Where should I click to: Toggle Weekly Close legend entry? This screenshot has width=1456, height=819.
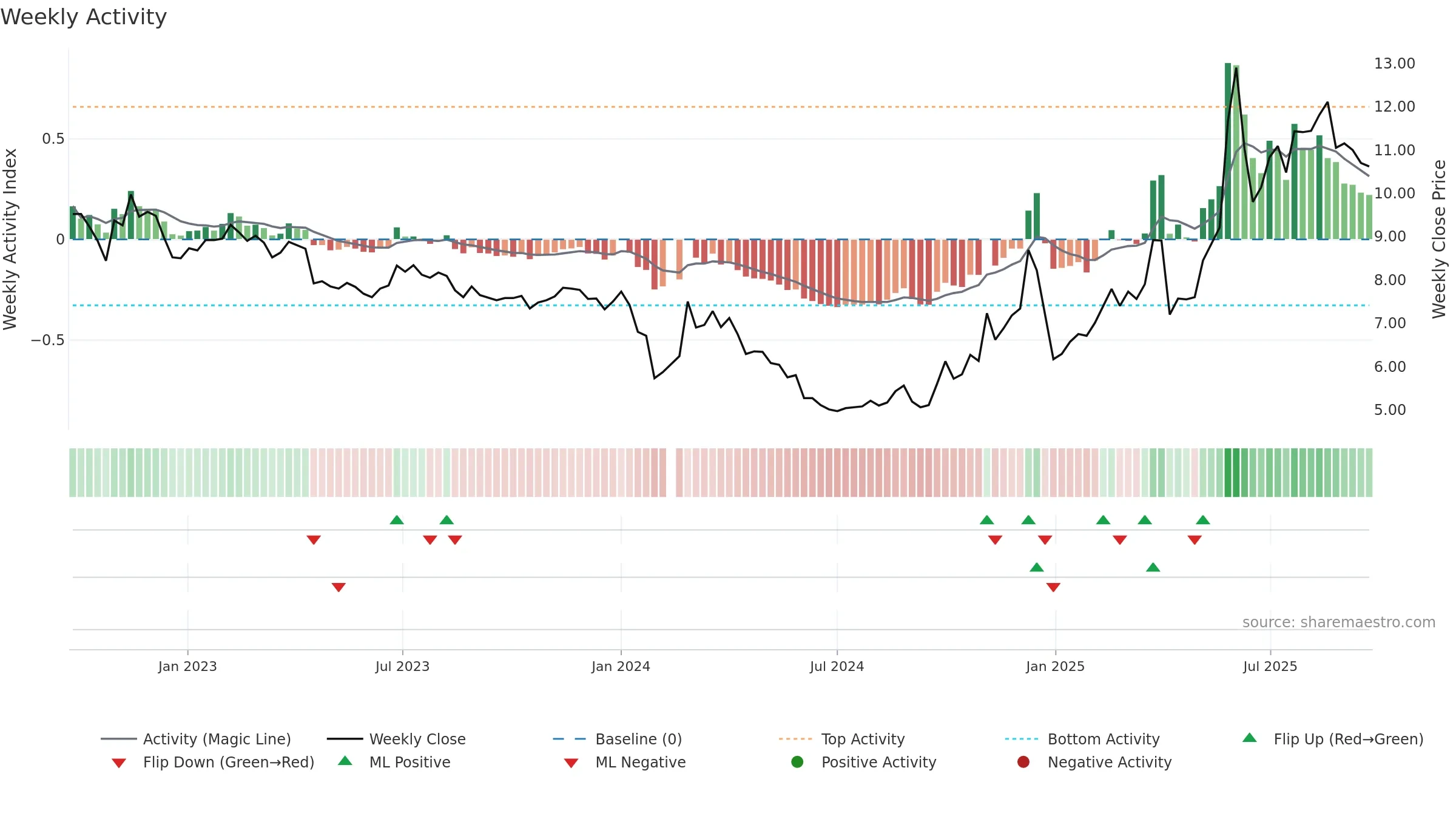click(396, 739)
